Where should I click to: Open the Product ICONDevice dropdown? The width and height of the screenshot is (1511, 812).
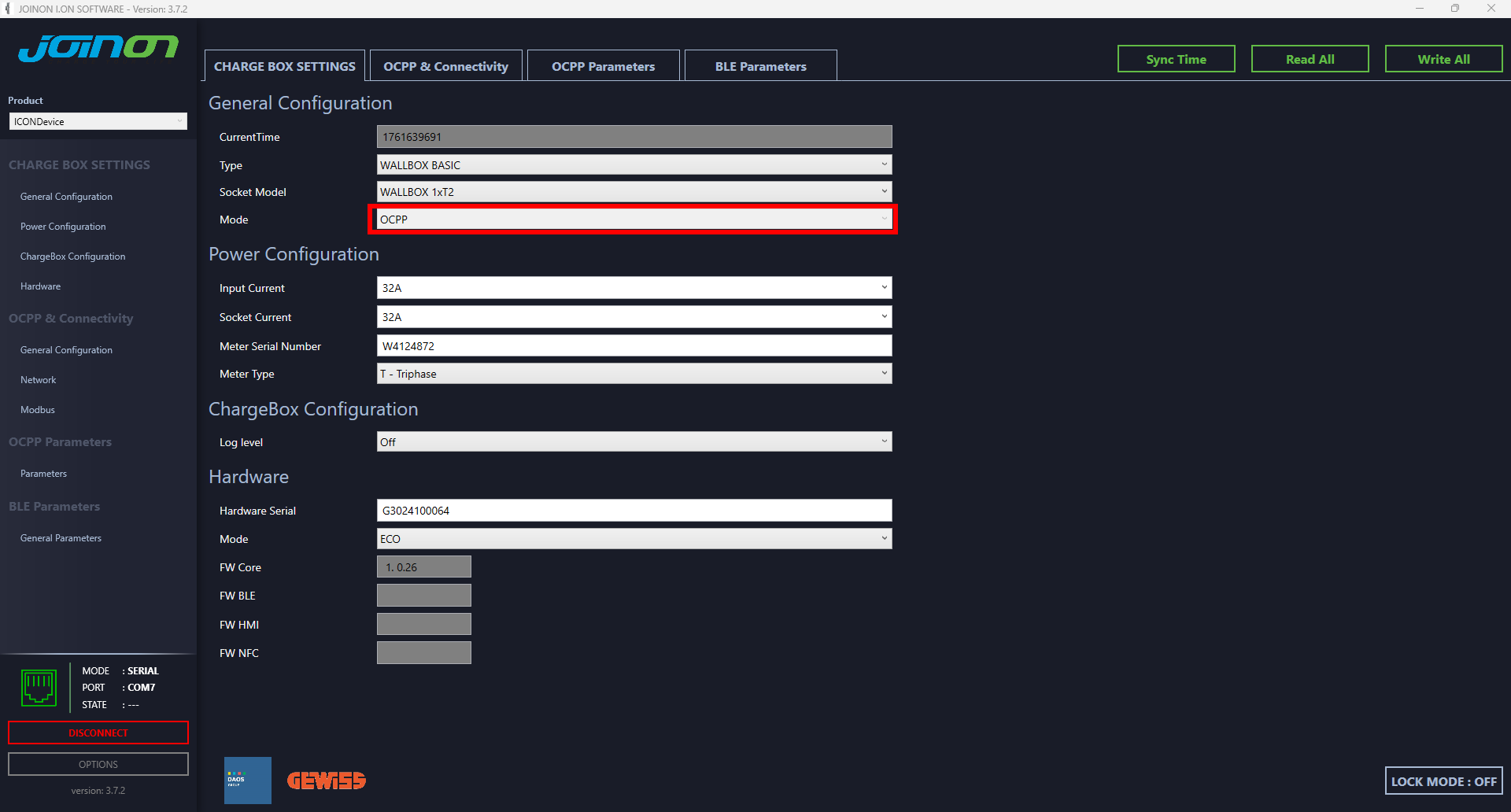point(98,122)
